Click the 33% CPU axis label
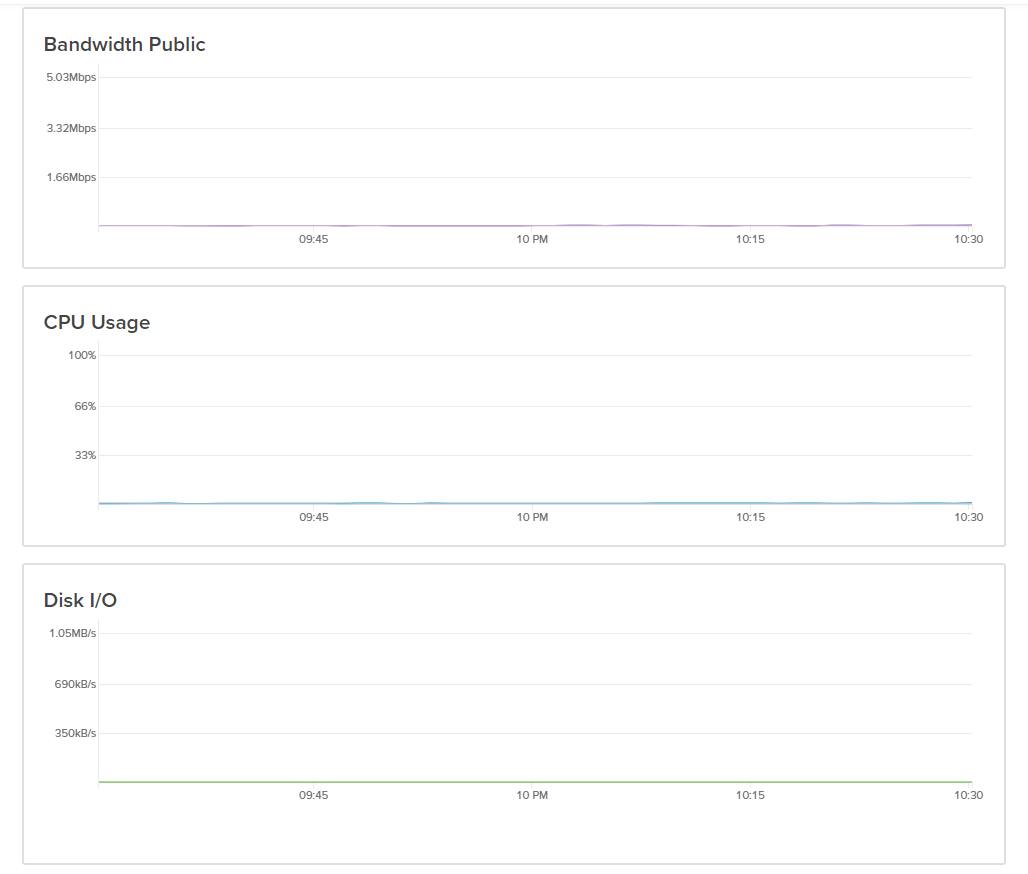1028x874 pixels. (x=85, y=456)
